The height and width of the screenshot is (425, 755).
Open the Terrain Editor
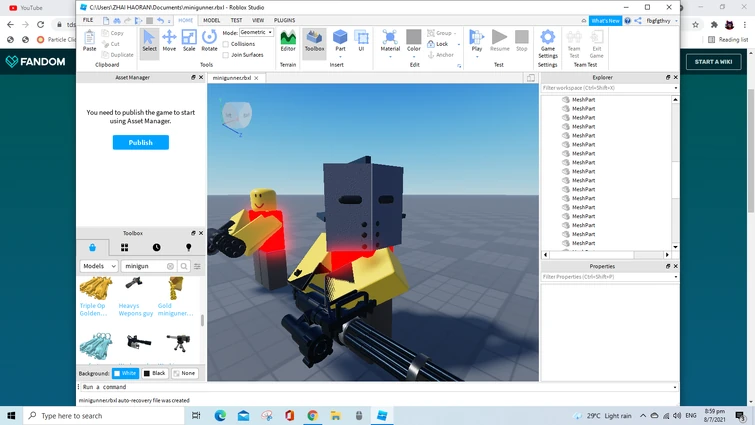[x=288, y=40]
